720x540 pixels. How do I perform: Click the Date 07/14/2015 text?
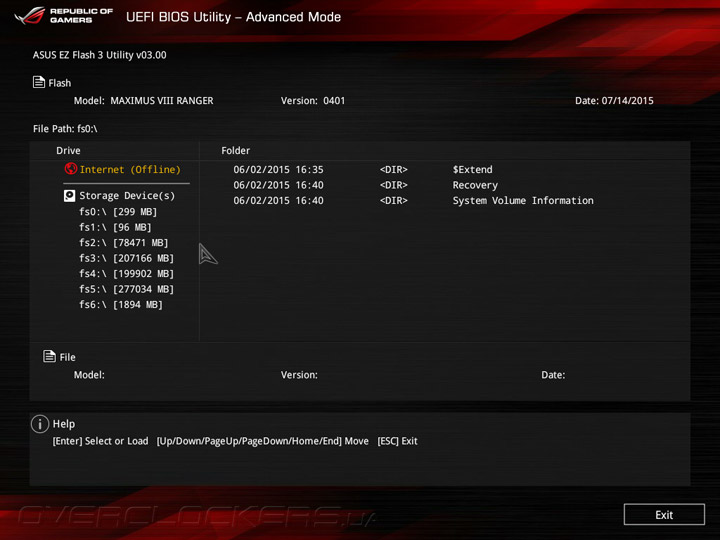pyautogui.click(x=614, y=101)
